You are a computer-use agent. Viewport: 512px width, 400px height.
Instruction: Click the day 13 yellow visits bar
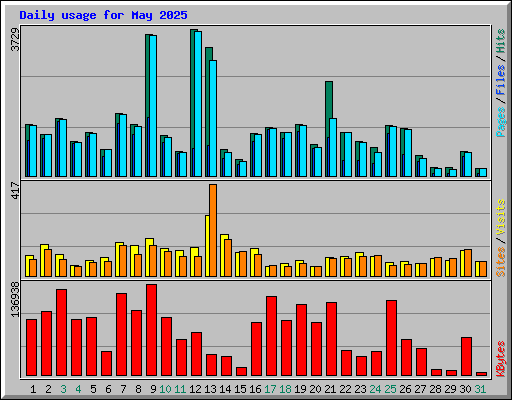(x=207, y=246)
